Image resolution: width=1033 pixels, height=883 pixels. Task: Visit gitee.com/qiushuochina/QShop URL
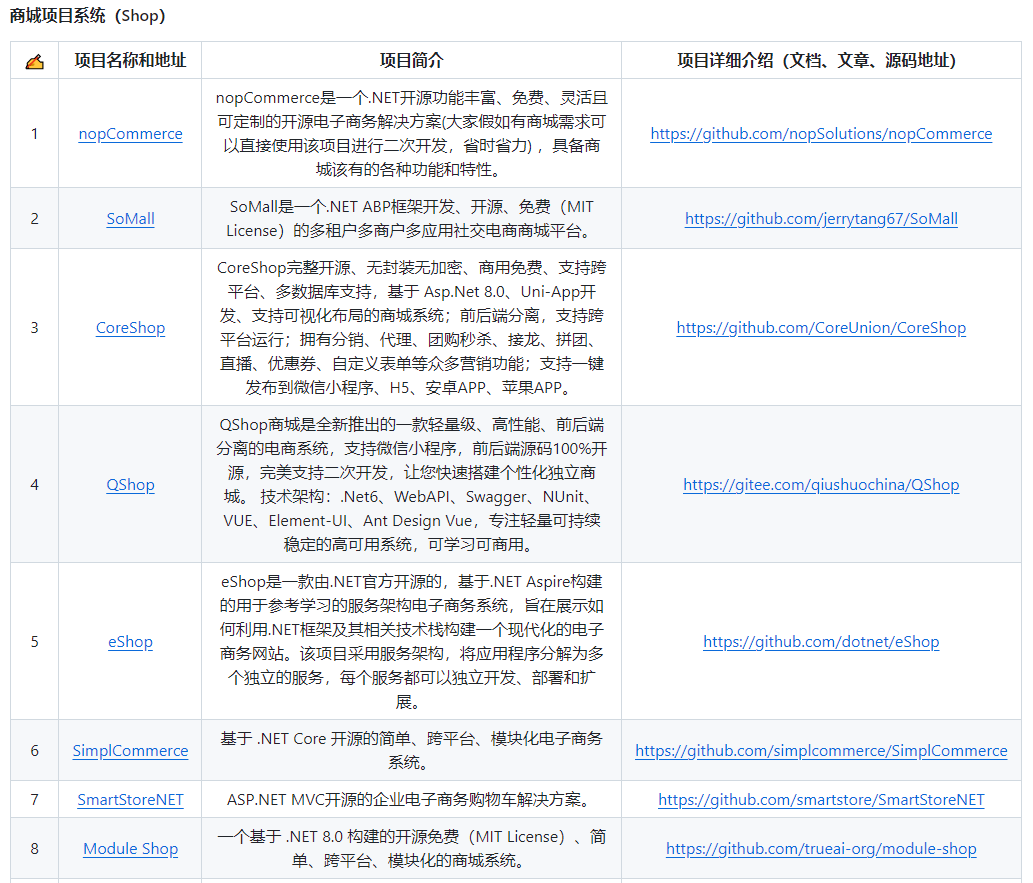pyautogui.click(x=821, y=484)
